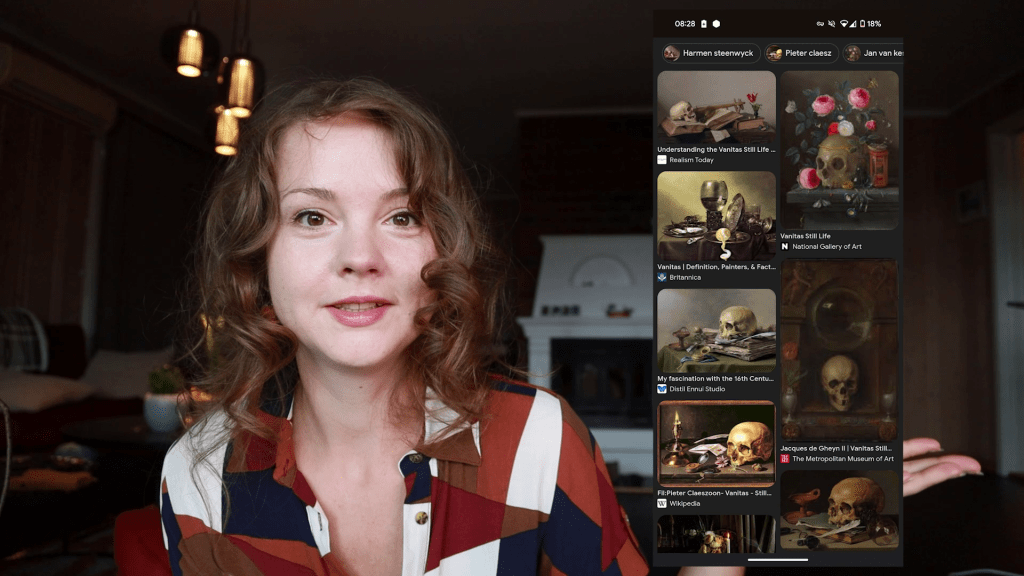The height and width of the screenshot is (576, 1024).
Task: Open the candle and skull painting thumbnail
Action: 716,444
